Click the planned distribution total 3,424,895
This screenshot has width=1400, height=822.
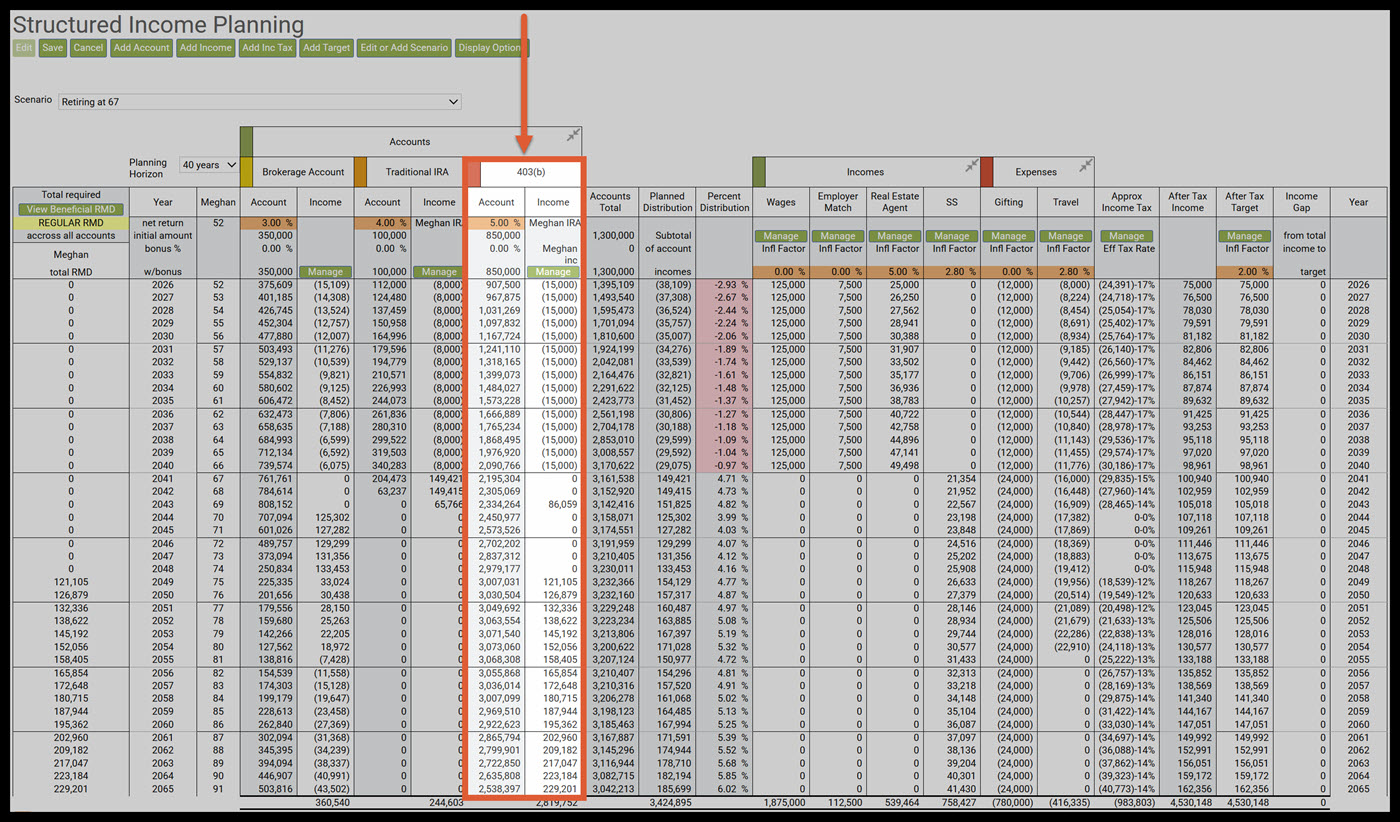670,802
